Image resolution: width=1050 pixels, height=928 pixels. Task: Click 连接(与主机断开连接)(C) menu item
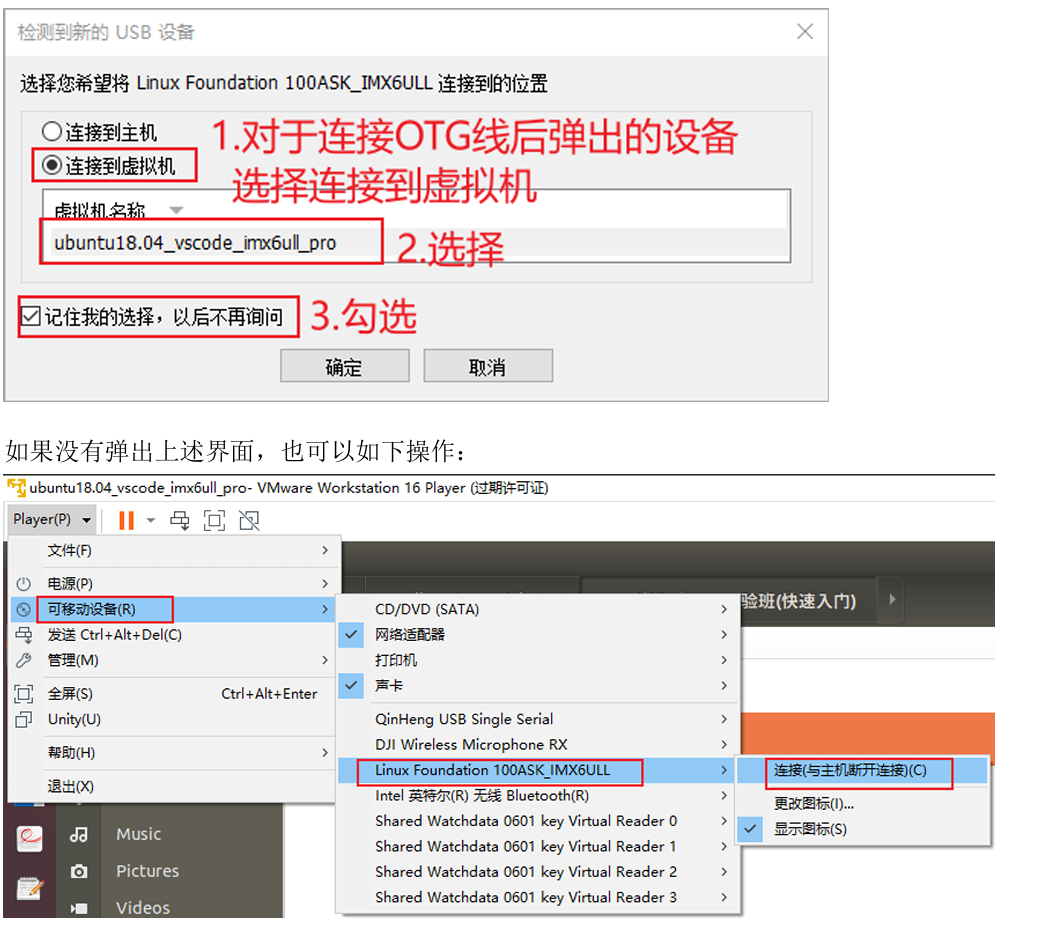(862, 770)
